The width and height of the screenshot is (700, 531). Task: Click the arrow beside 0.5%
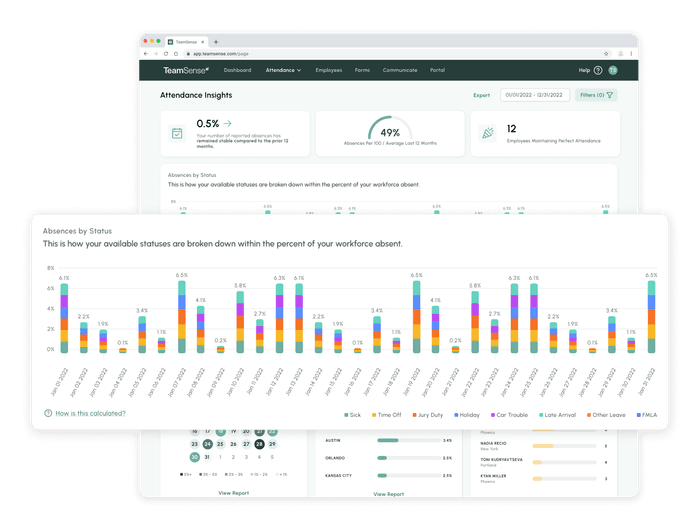coord(227,123)
